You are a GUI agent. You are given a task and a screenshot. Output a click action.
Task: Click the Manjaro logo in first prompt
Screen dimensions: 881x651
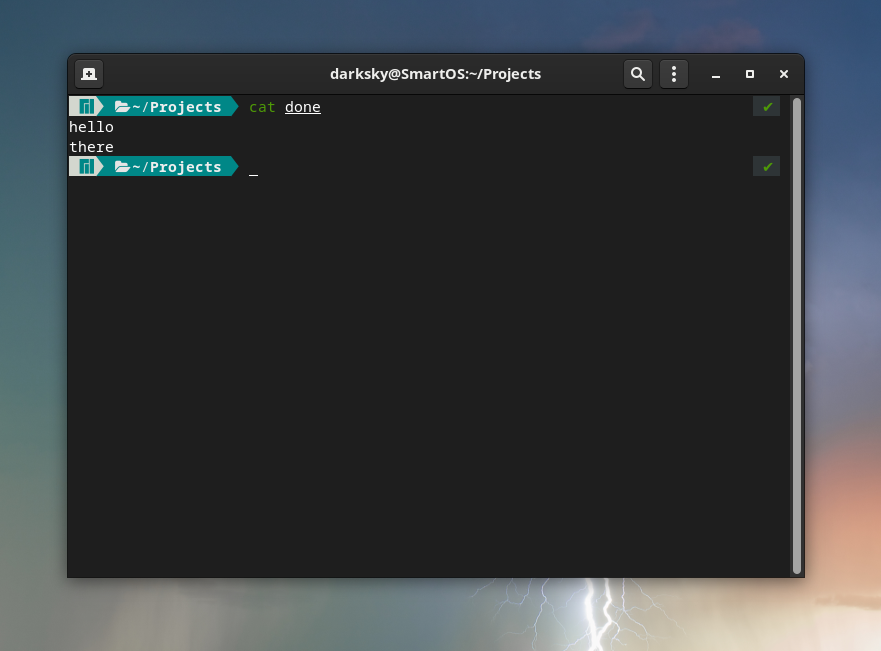click(86, 106)
